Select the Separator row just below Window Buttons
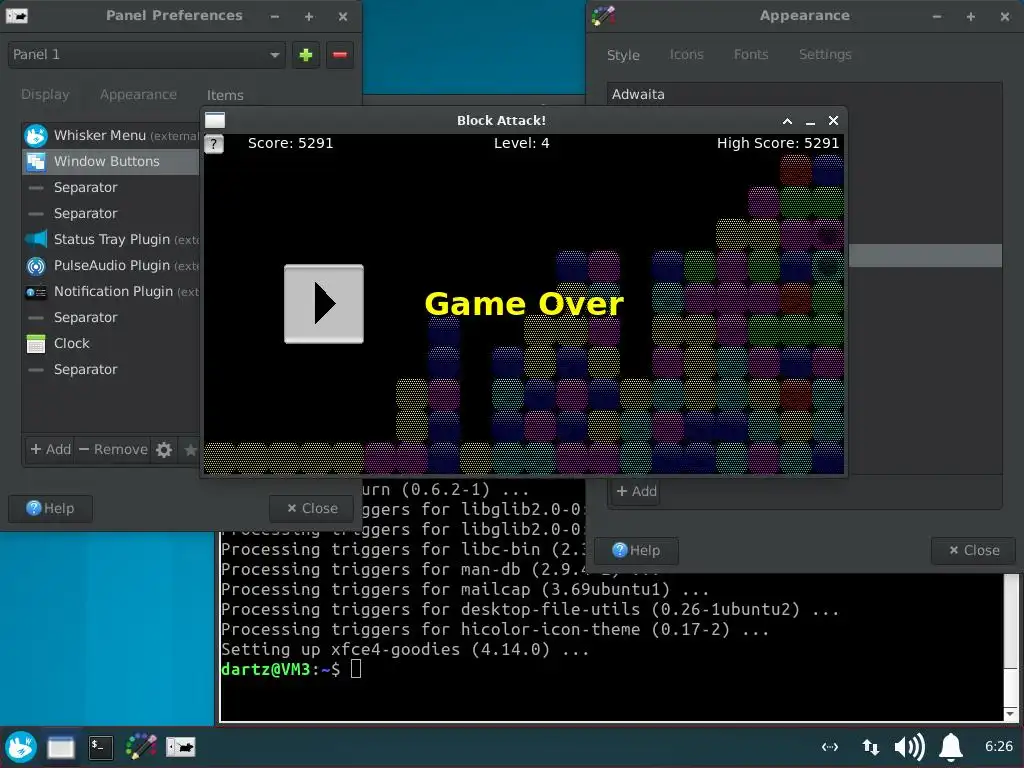Screen dimensions: 1024x768 (x=111, y=187)
